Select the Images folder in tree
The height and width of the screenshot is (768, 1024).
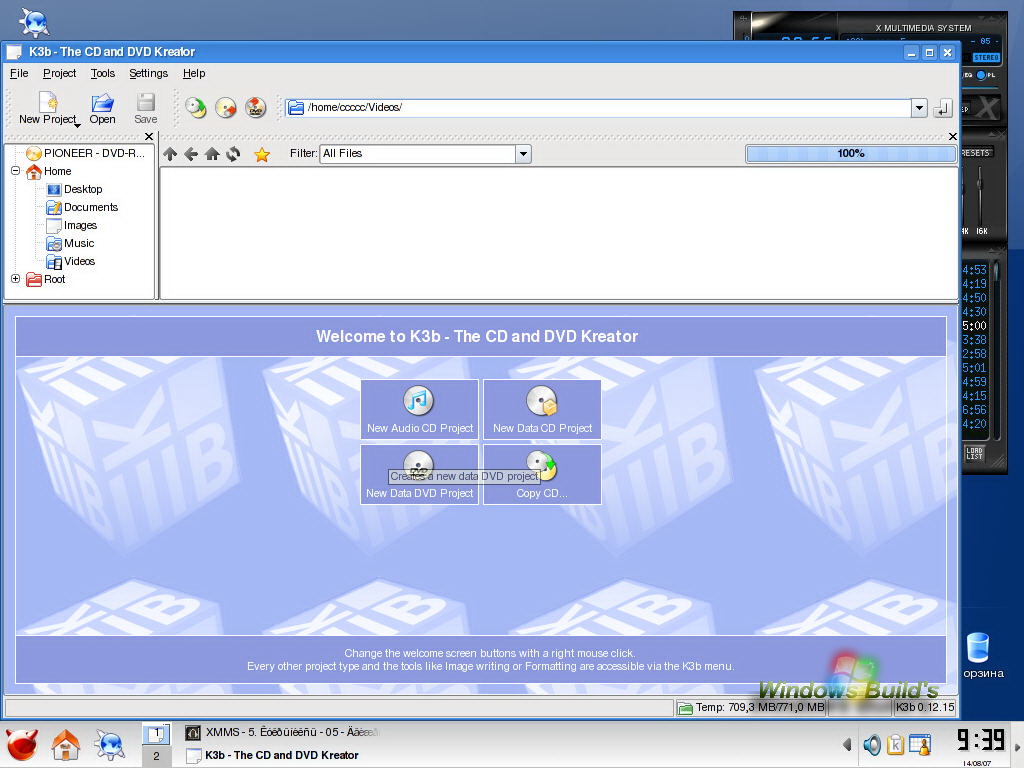[x=72, y=225]
